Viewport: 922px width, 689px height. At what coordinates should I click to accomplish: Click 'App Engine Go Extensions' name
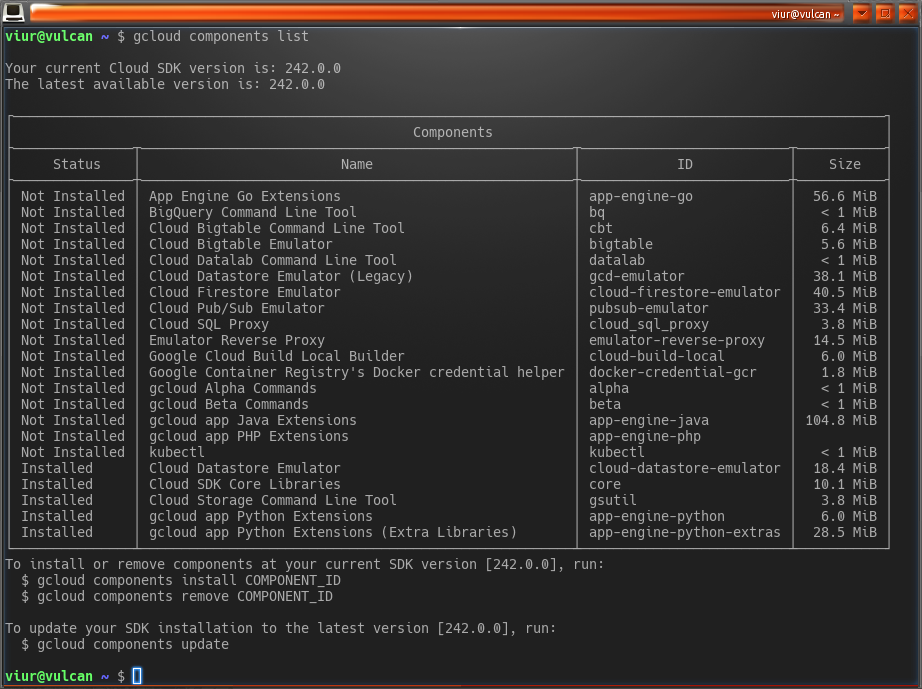click(x=245, y=196)
